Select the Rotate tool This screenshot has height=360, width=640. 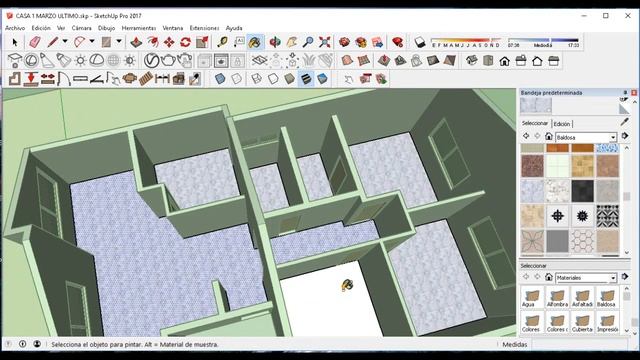tap(185, 42)
